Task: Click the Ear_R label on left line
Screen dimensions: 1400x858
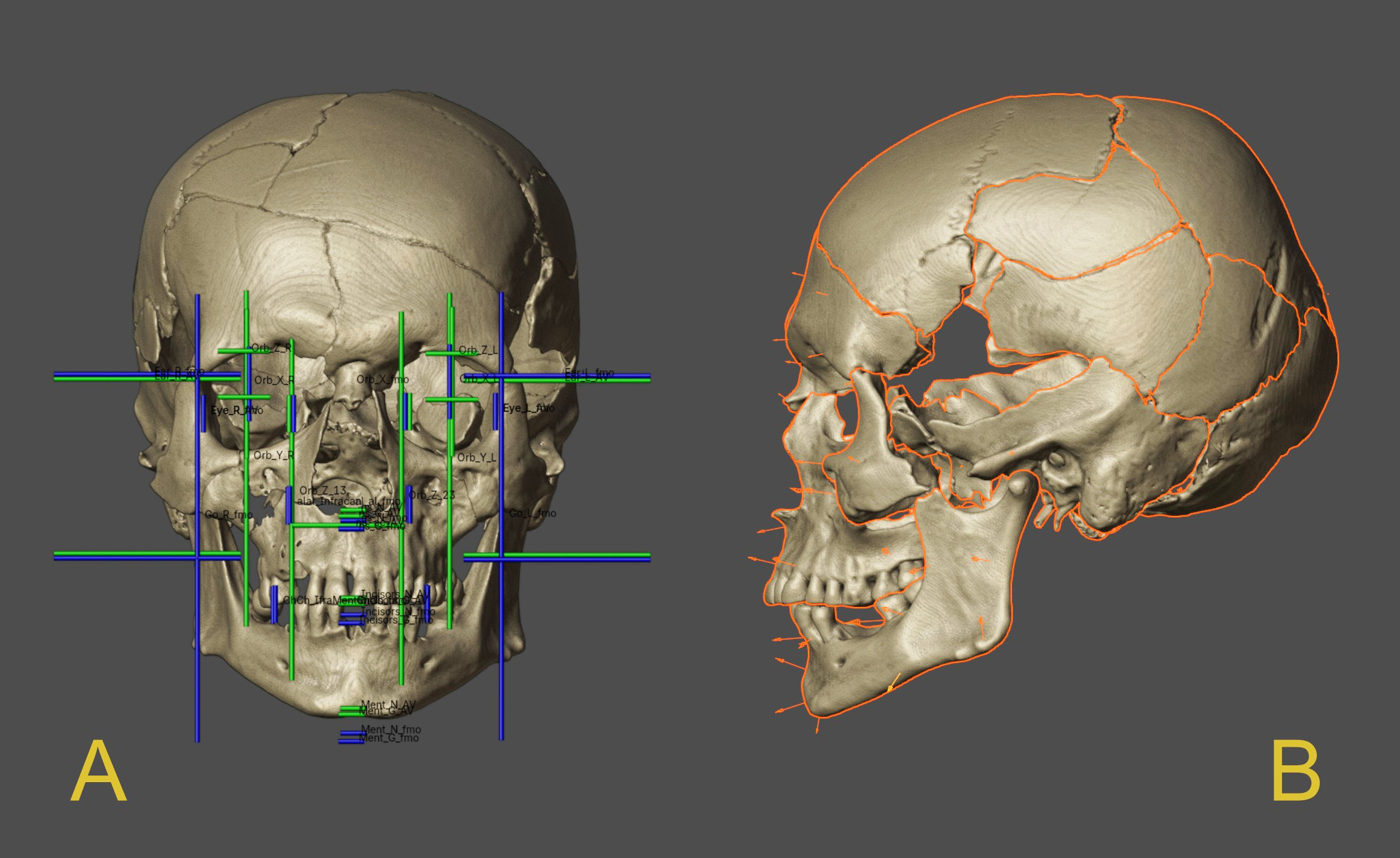Action: (x=179, y=373)
